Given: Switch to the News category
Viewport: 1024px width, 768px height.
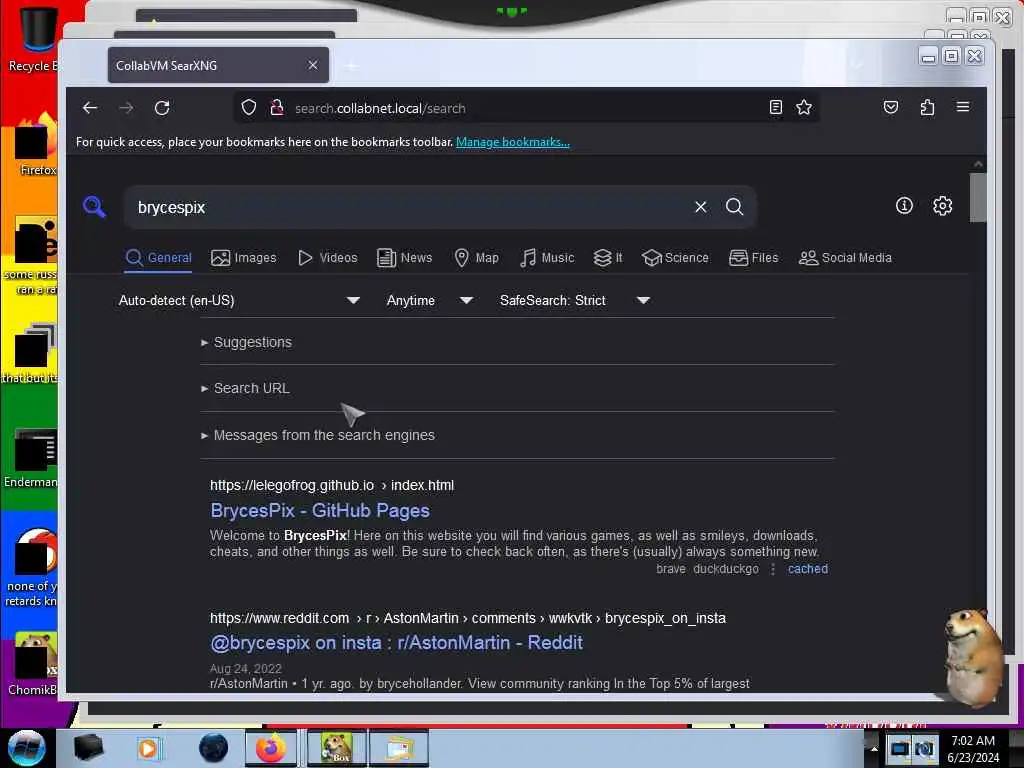Looking at the screenshot, I should coord(405,258).
